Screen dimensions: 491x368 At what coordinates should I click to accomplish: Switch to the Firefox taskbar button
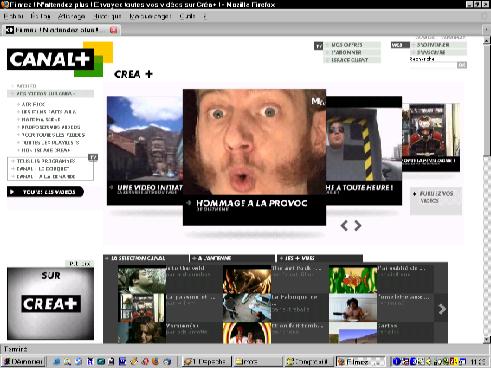(x=360, y=361)
